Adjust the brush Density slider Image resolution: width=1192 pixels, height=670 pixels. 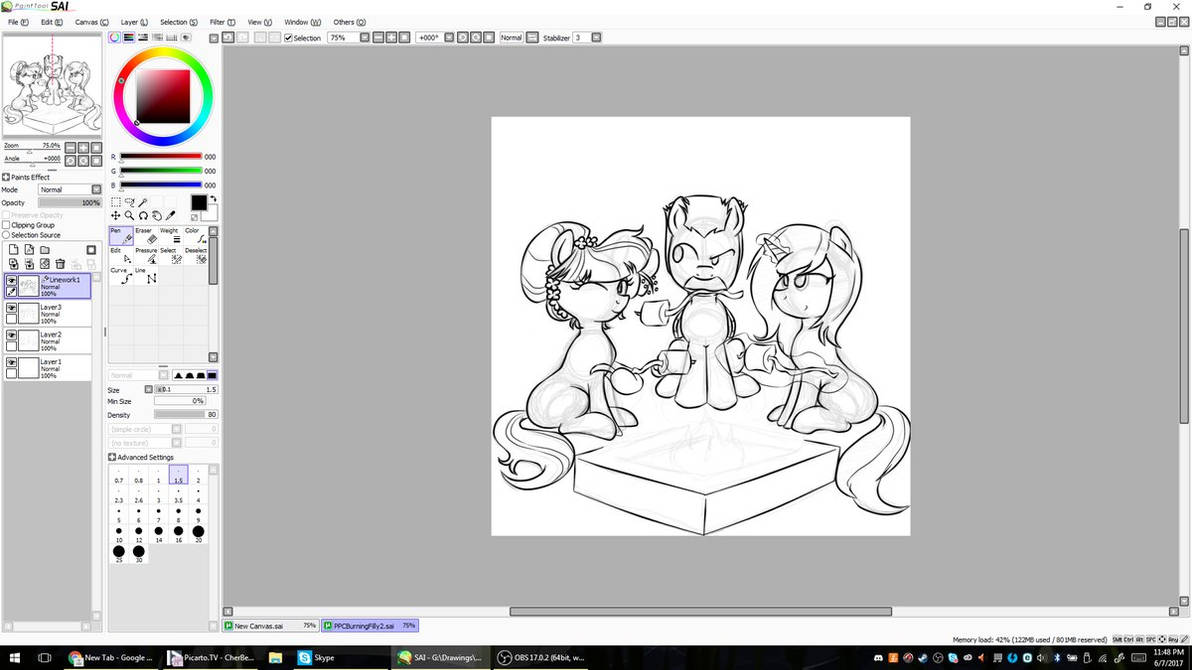tap(185, 414)
